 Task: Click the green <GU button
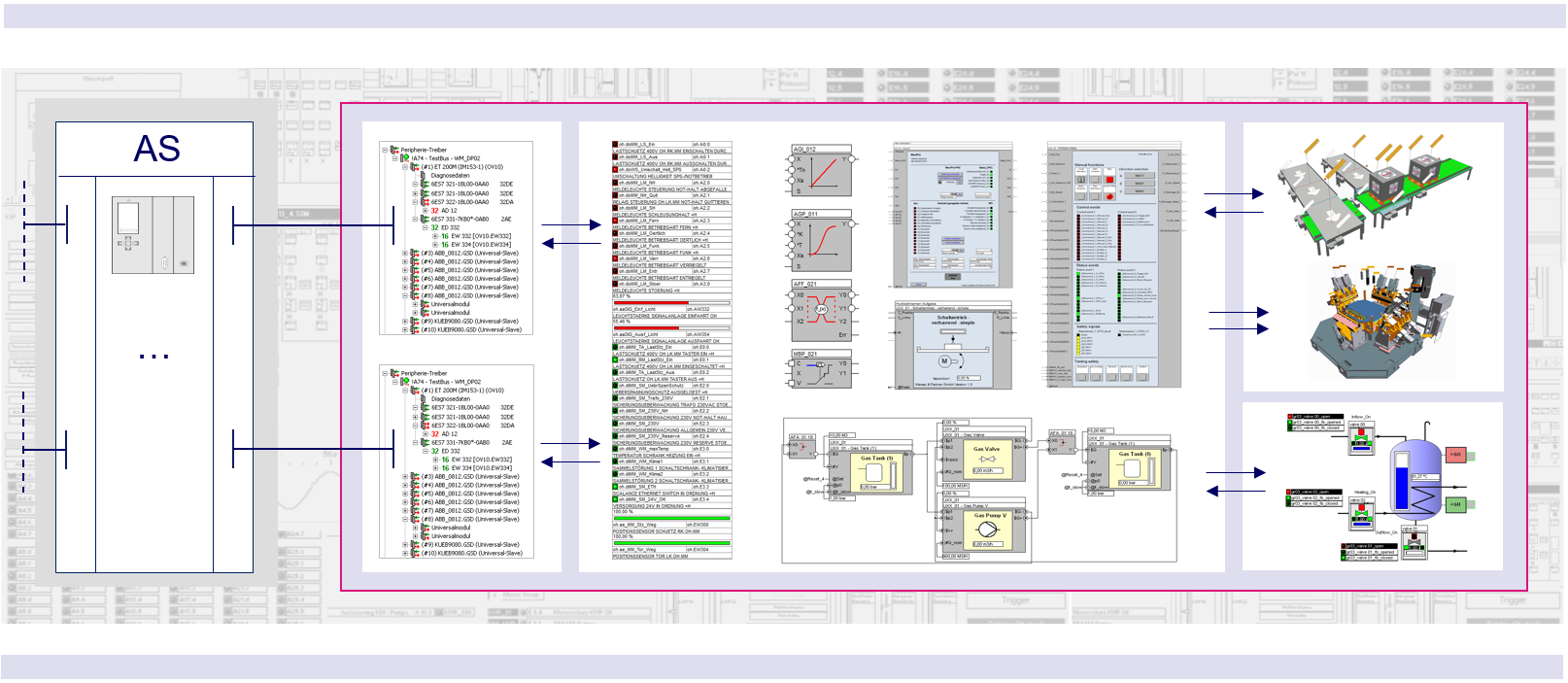pos(1455,504)
